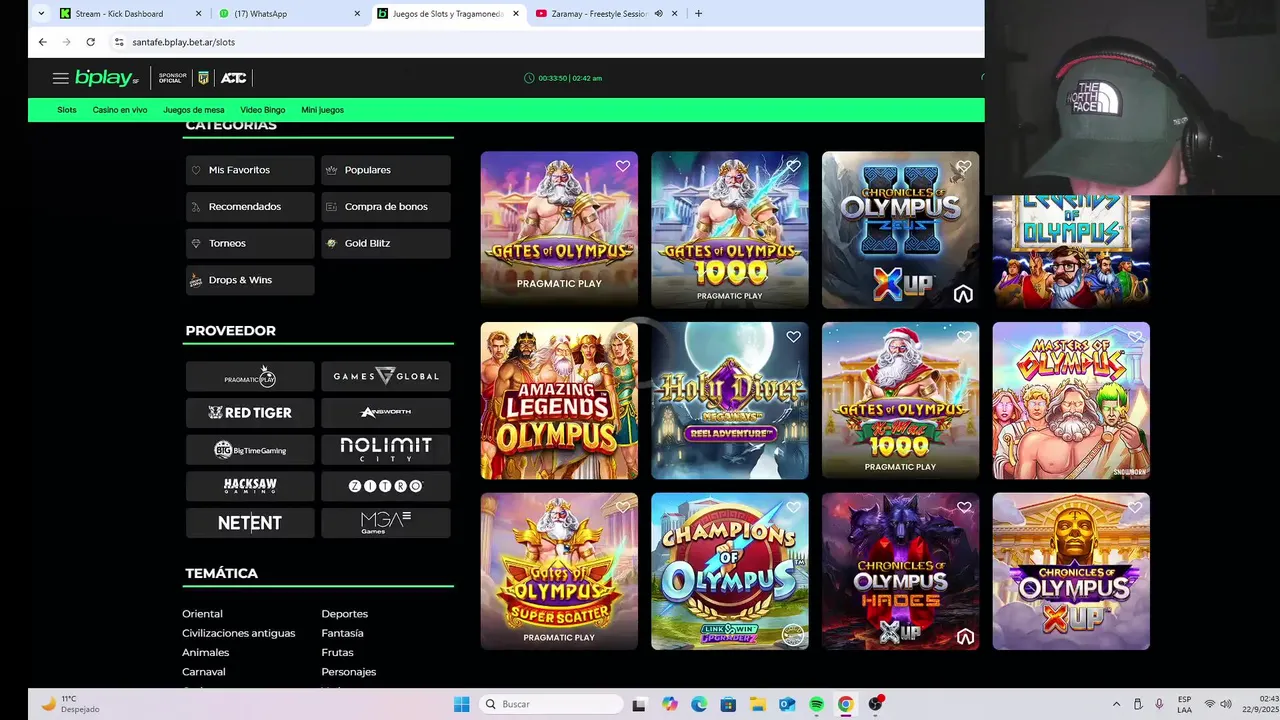
Task: Open the Mini juegos section
Action: [322, 110]
